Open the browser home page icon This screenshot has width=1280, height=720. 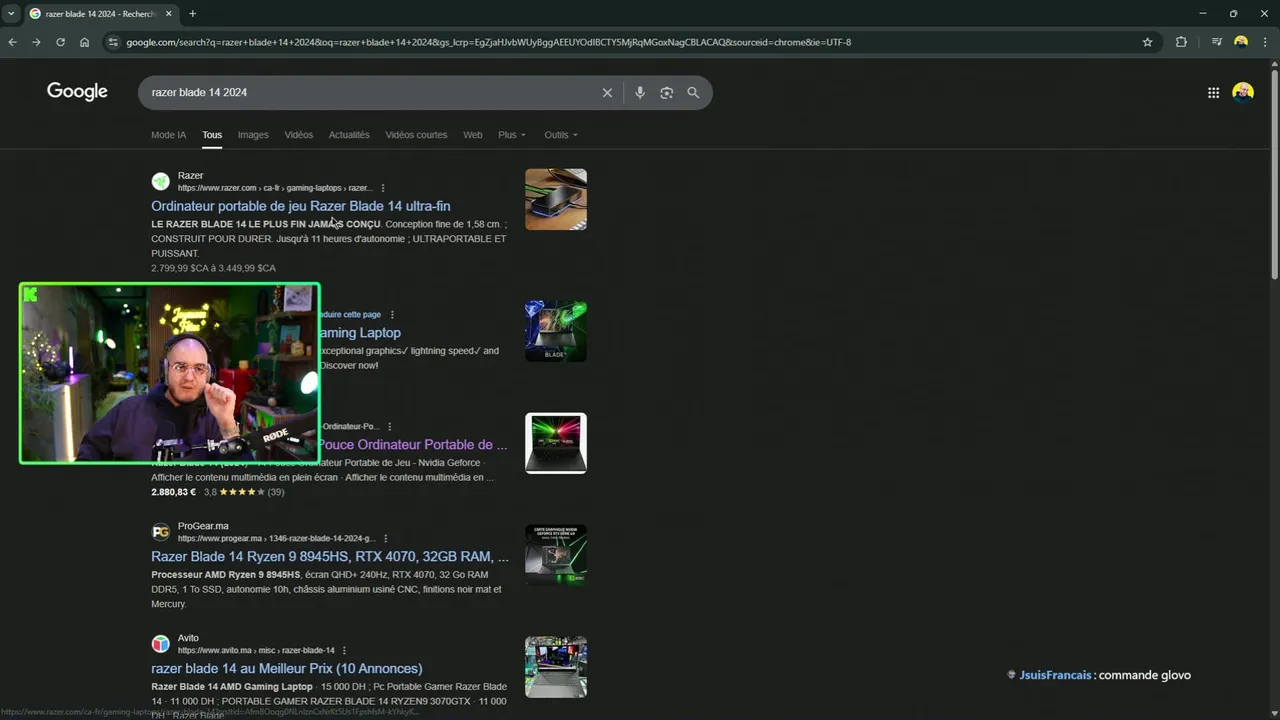(84, 42)
